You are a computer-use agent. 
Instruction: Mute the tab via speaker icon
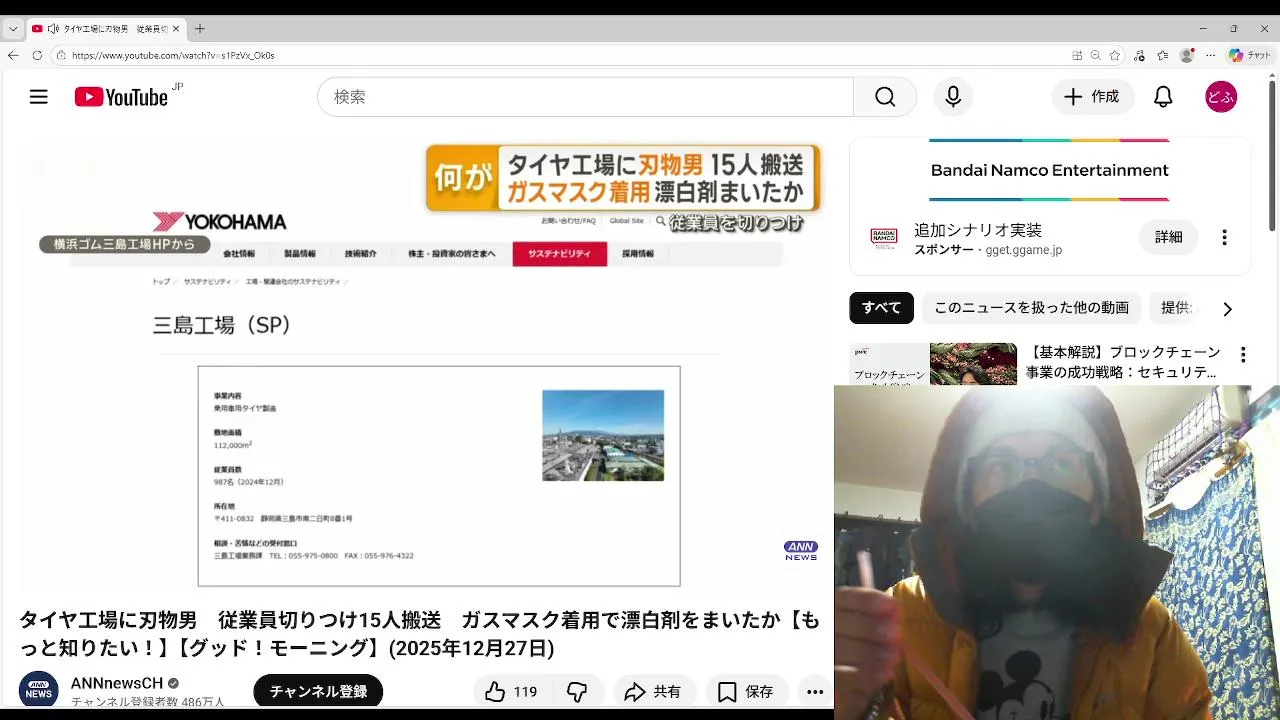tap(52, 29)
